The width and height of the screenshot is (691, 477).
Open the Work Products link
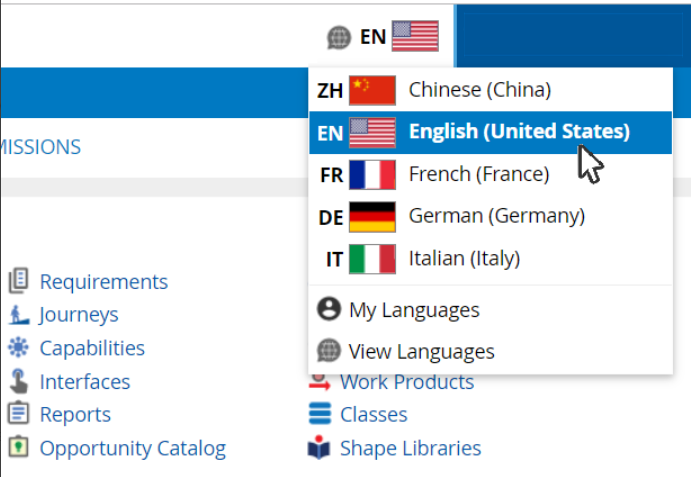click(406, 382)
